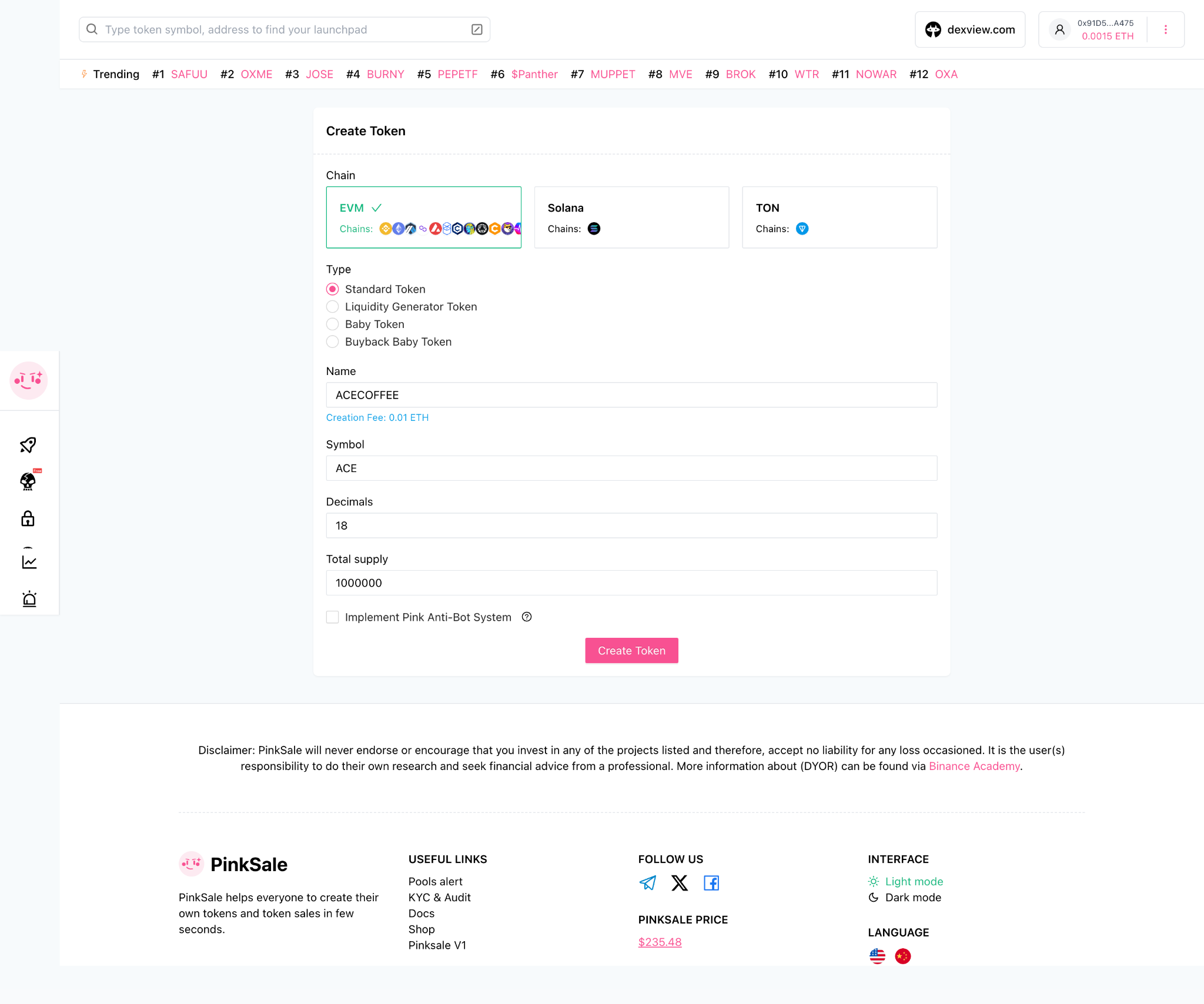The width and height of the screenshot is (1204, 1004).
Task: Select the rocket launchpad icon in sidebar
Action: [28, 445]
